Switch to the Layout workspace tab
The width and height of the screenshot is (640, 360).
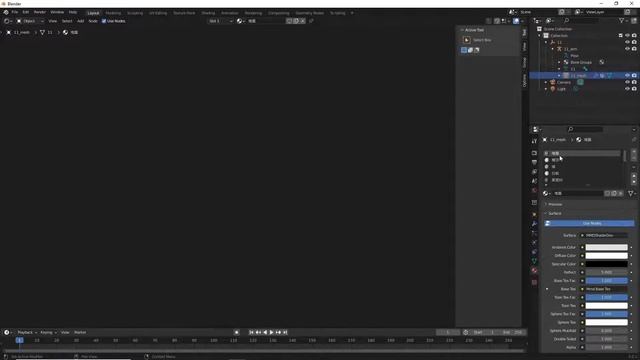tap(93, 13)
